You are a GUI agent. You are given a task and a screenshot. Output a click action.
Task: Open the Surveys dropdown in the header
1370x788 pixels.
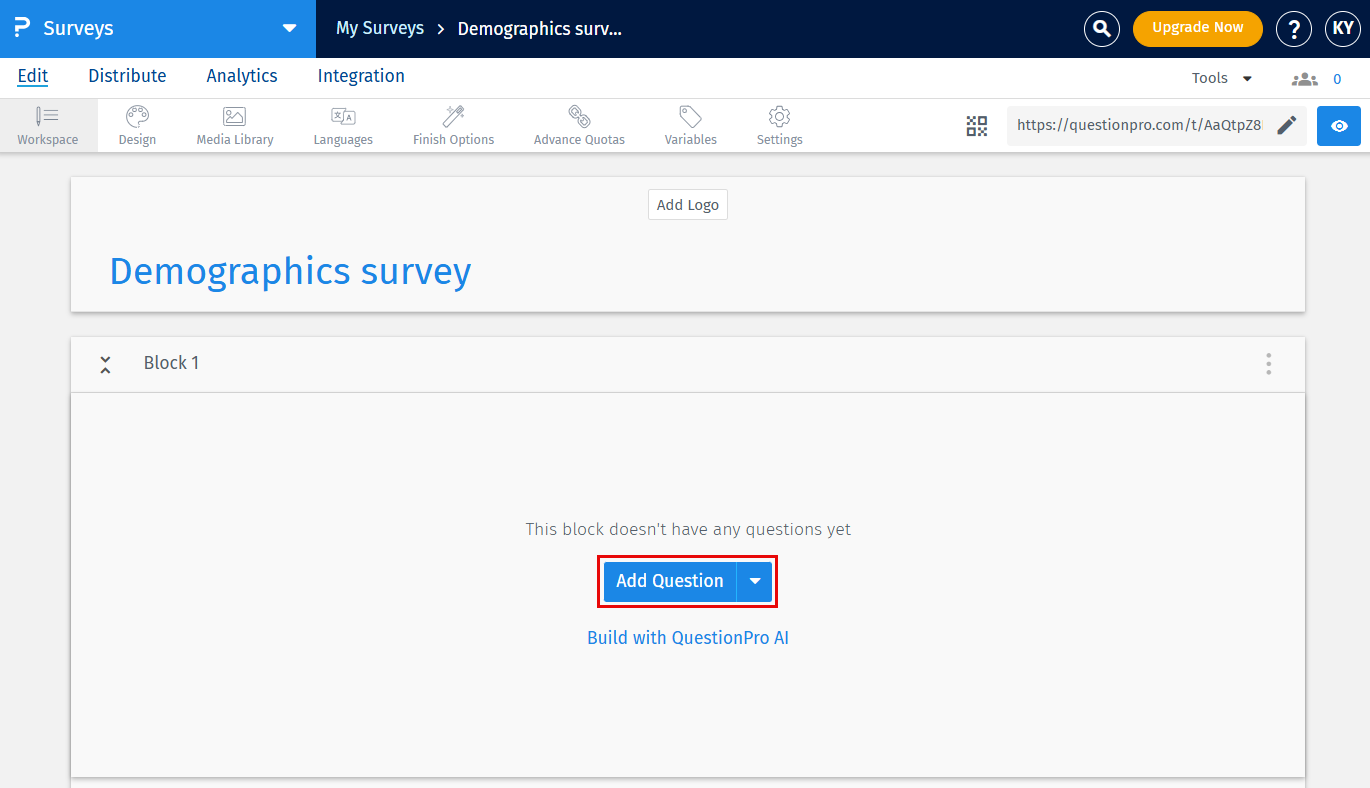(288, 28)
